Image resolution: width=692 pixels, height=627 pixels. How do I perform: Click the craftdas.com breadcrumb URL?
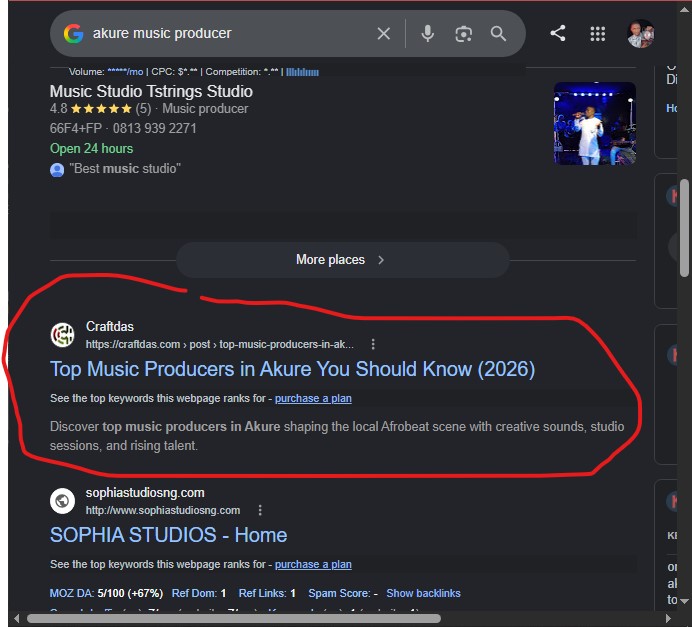[220, 344]
